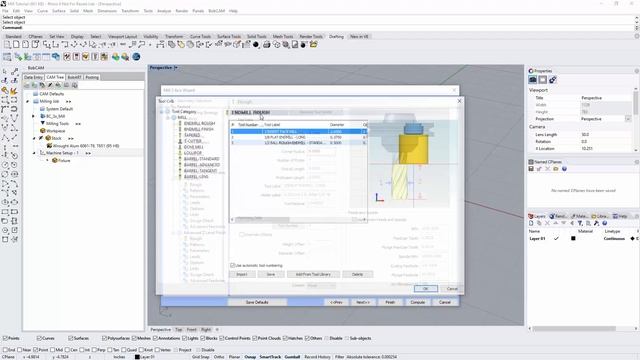640x360 pixels.
Task: Select LOLLIPOP in tool category tree
Action: tap(193, 153)
